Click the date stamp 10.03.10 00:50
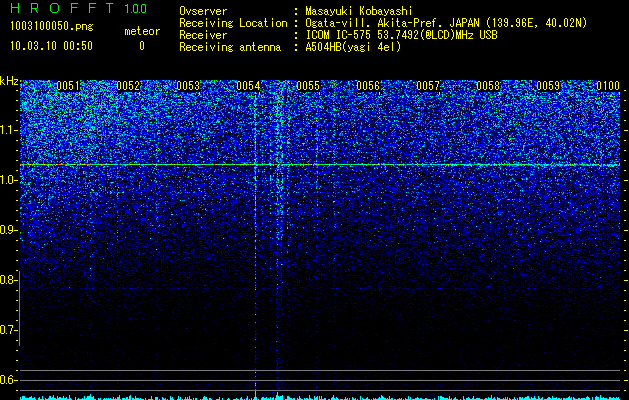Viewport: 629px width, 400px height. click(52, 46)
